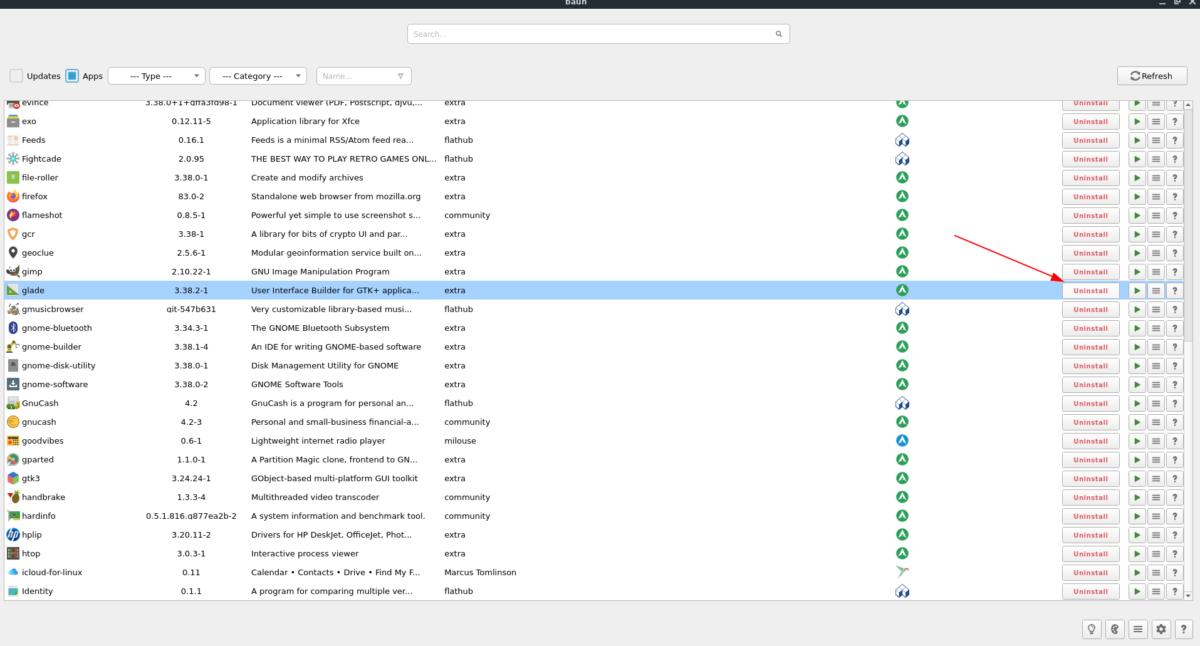Open settings via the gear icon
This screenshot has width=1200, height=646.
[1161, 629]
